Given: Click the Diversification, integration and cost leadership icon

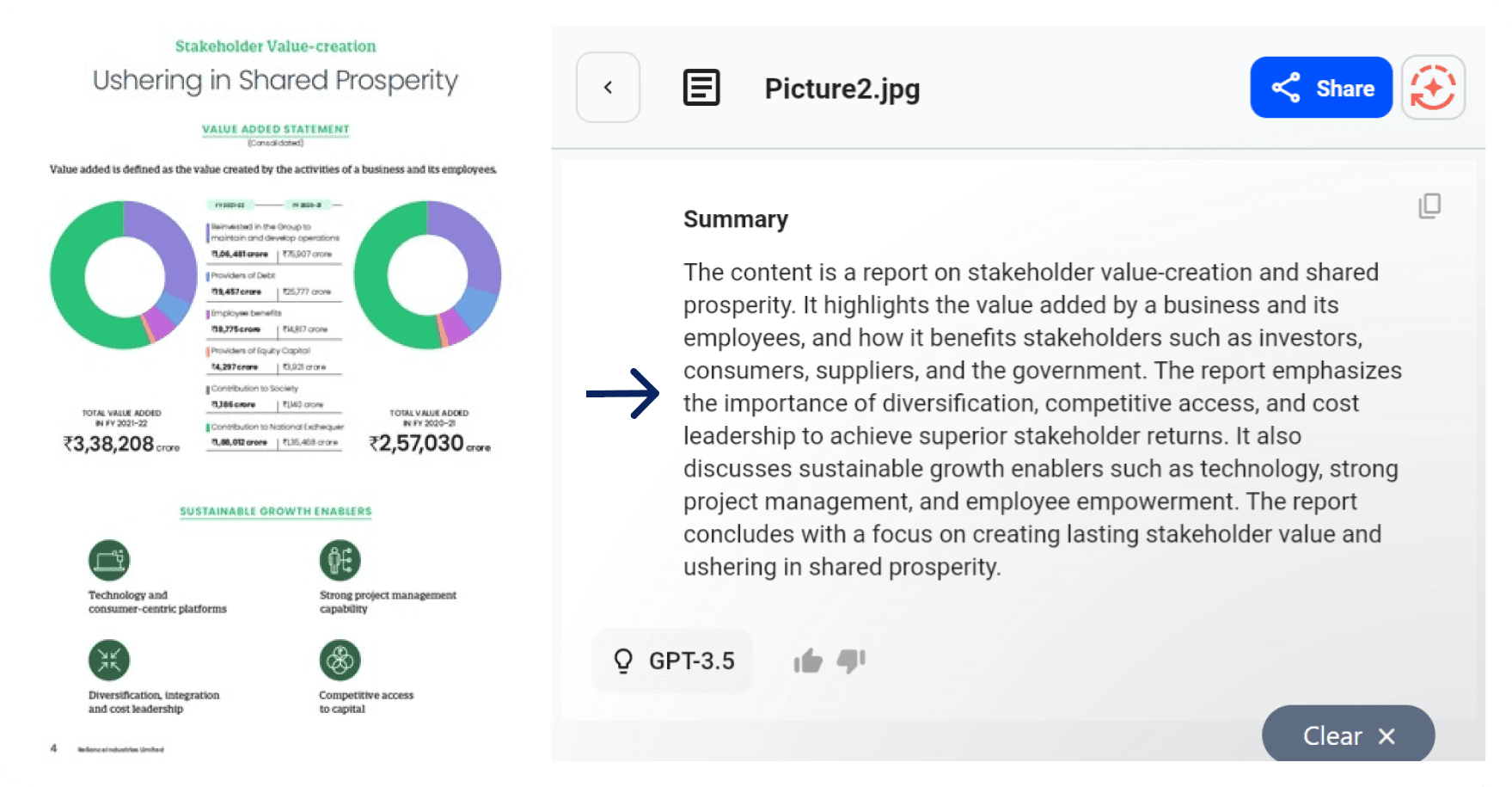Looking at the screenshot, I should 109,661.
